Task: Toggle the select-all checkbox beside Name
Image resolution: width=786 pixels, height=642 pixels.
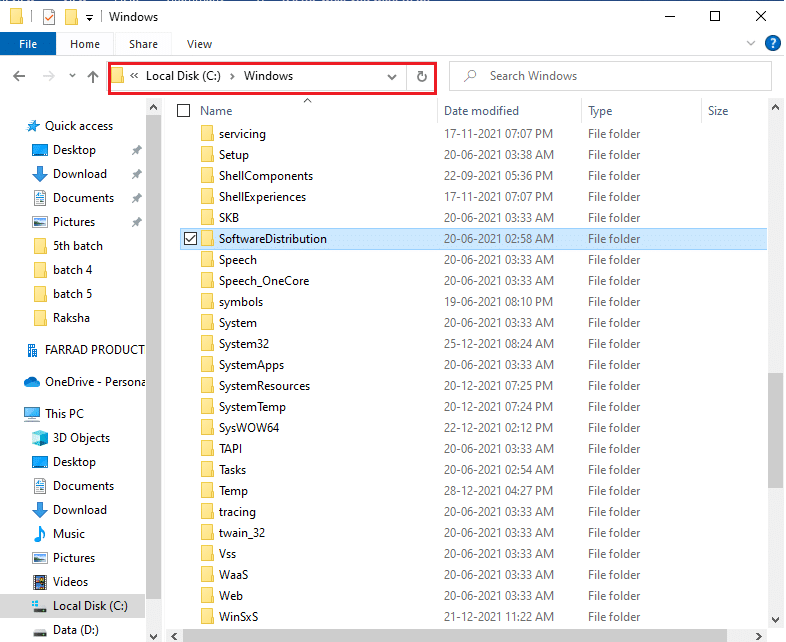Action: pyautogui.click(x=182, y=111)
